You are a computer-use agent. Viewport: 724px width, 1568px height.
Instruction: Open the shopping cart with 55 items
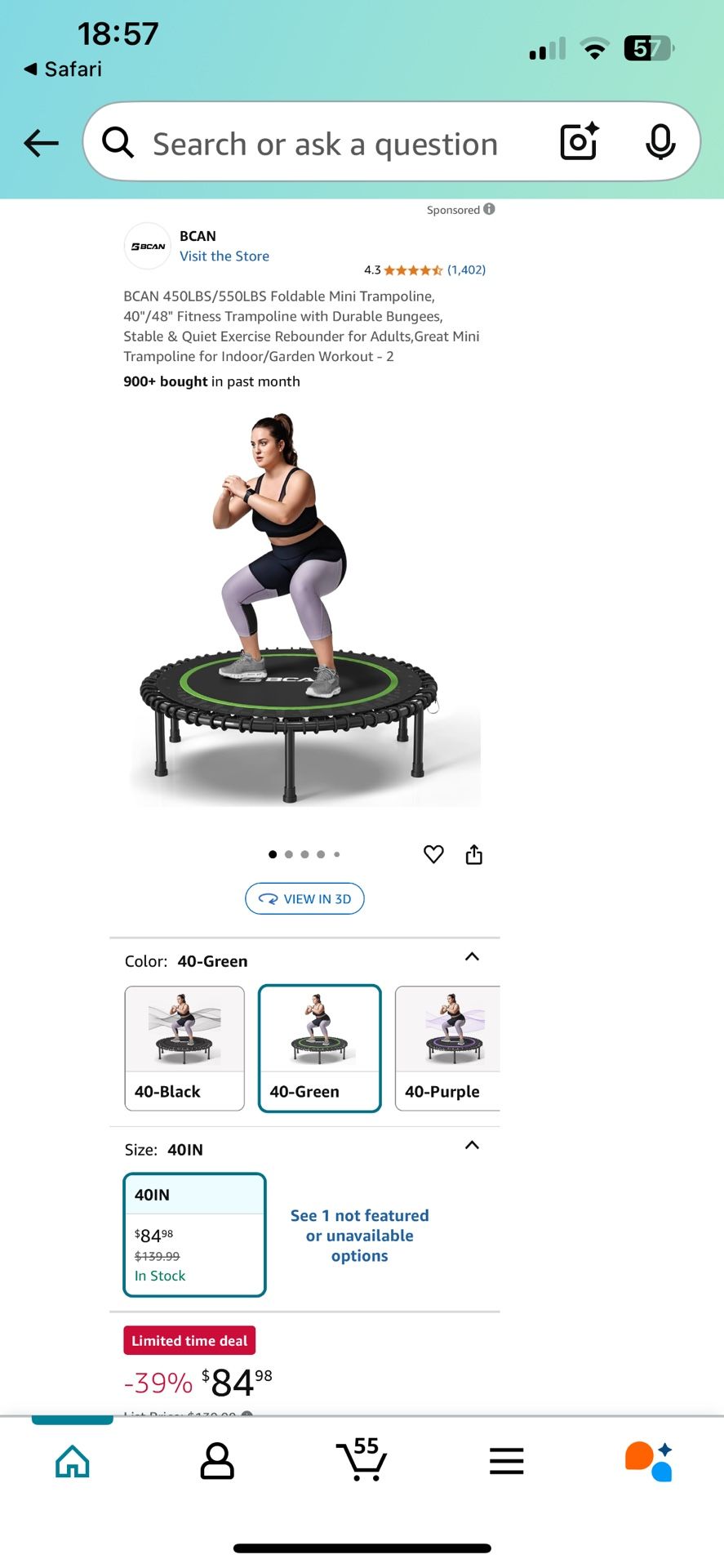click(x=362, y=1459)
